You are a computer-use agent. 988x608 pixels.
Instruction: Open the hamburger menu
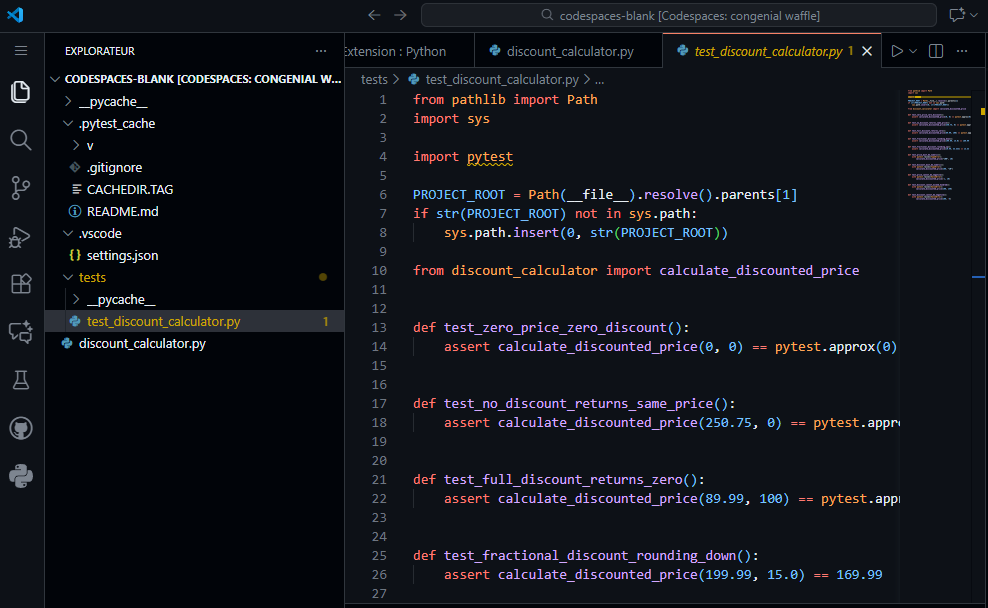(21, 50)
